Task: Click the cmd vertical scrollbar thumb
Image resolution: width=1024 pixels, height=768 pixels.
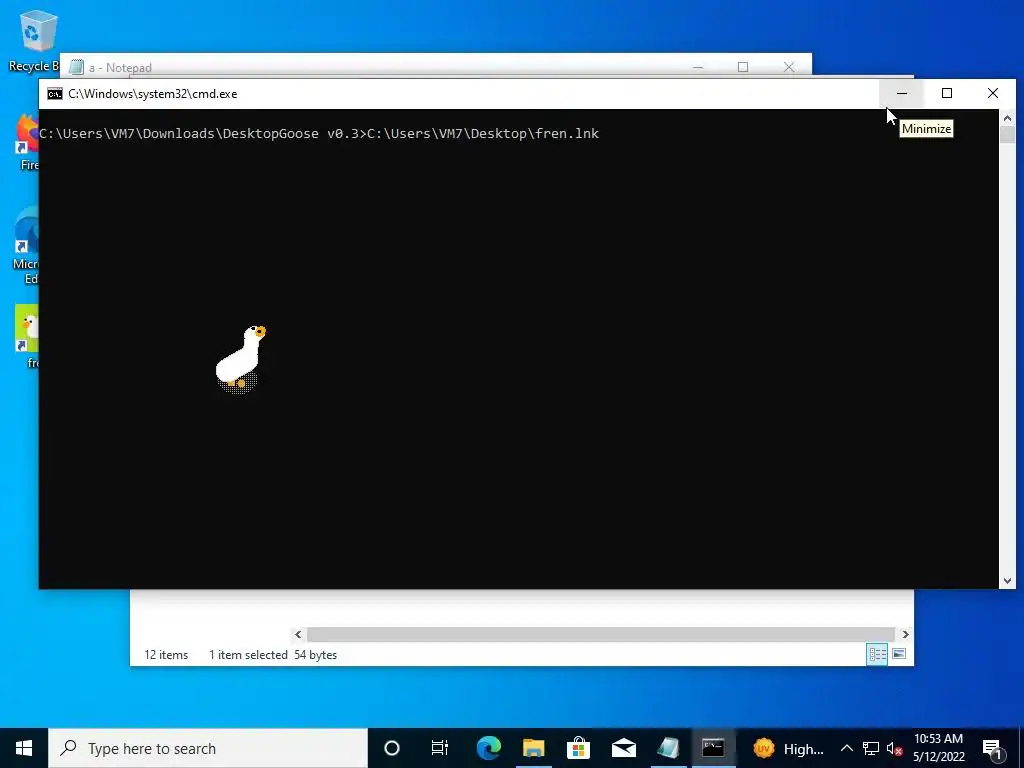Action: point(1007,135)
